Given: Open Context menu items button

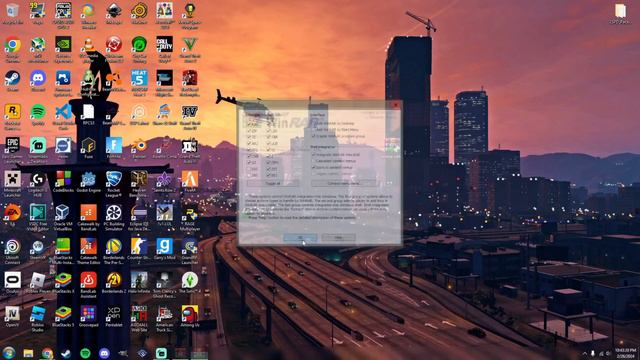Looking at the screenshot, I should [x=344, y=183].
